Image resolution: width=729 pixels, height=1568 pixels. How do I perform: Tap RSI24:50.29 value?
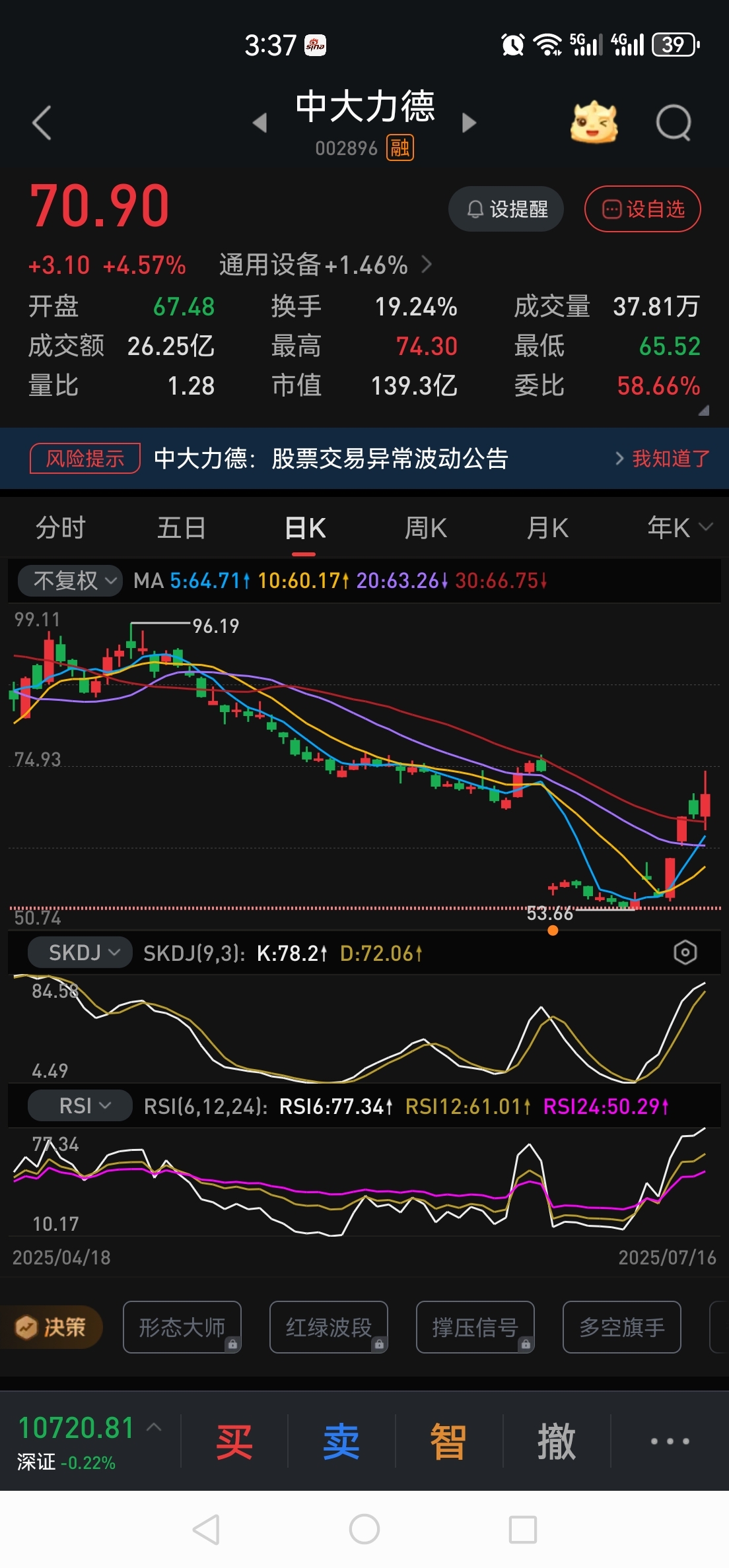click(x=606, y=1106)
